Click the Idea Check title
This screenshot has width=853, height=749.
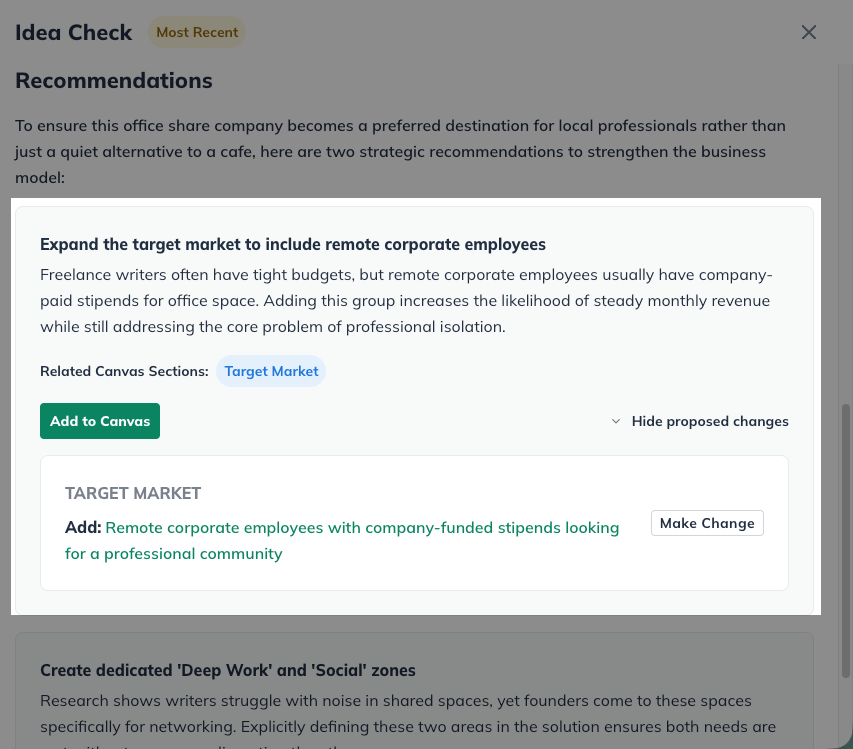pyautogui.click(x=73, y=31)
